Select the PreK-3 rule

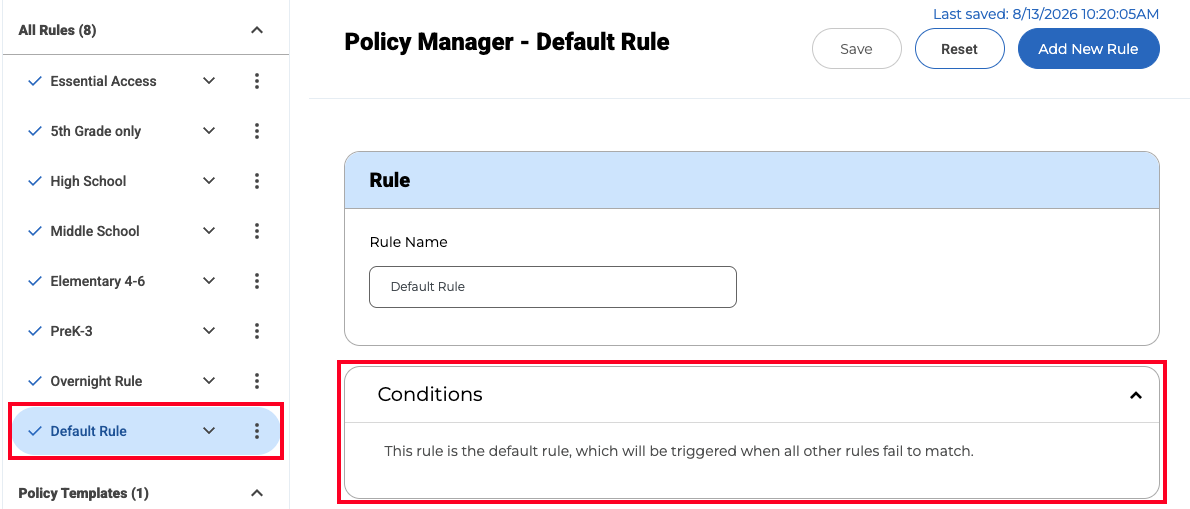coord(71,331)
